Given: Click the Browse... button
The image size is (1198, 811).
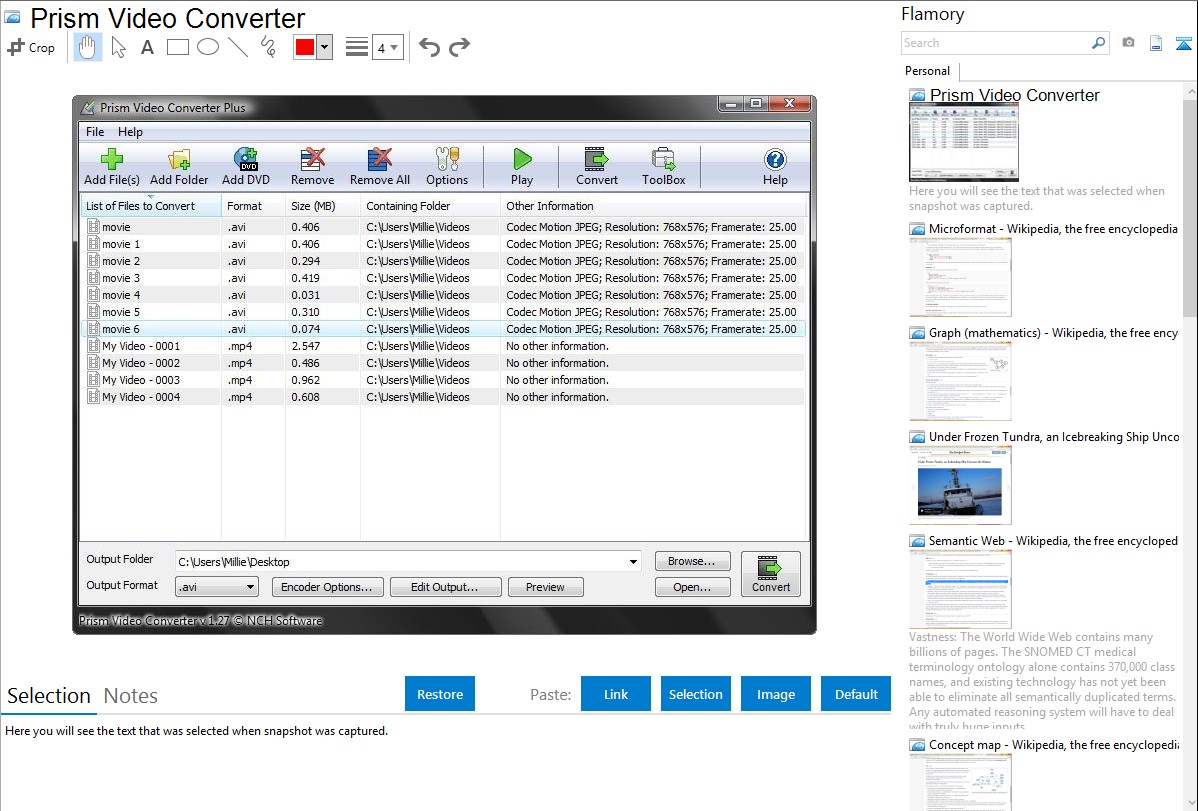Looking at the screenshot, I should (x=692, y=561).
